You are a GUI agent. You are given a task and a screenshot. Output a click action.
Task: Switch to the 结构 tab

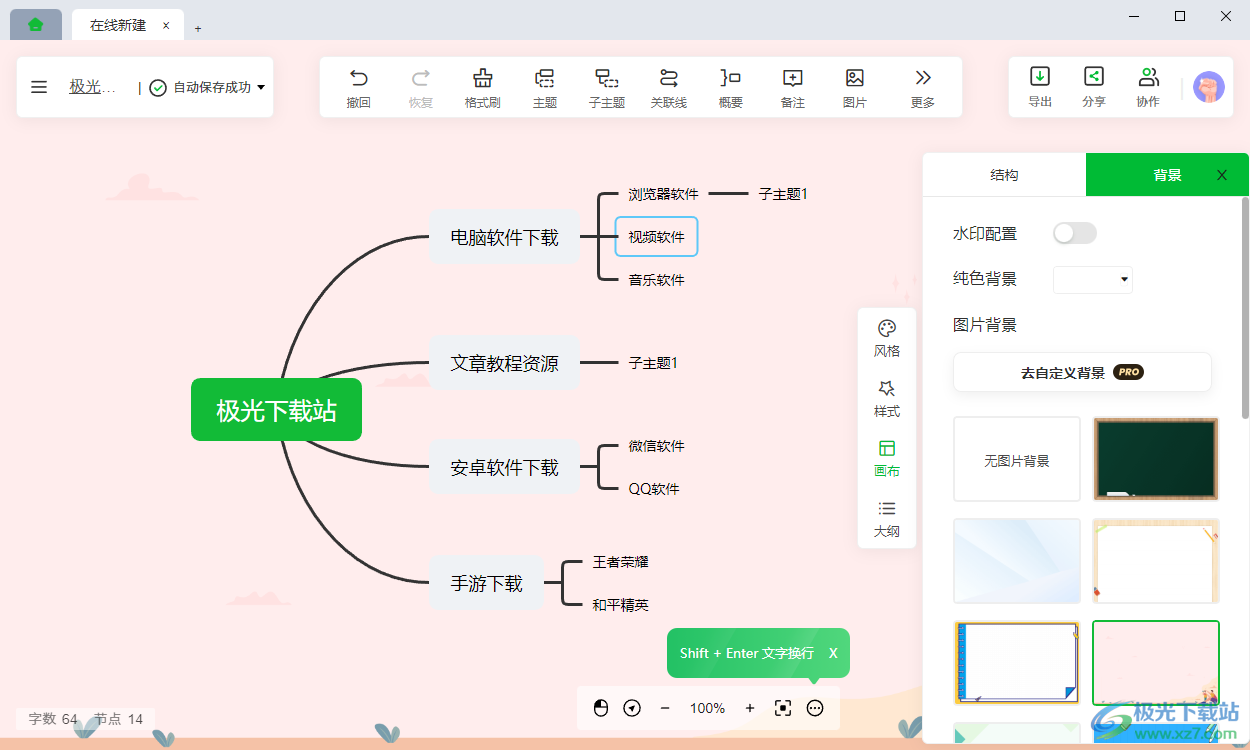[1004, 175]
